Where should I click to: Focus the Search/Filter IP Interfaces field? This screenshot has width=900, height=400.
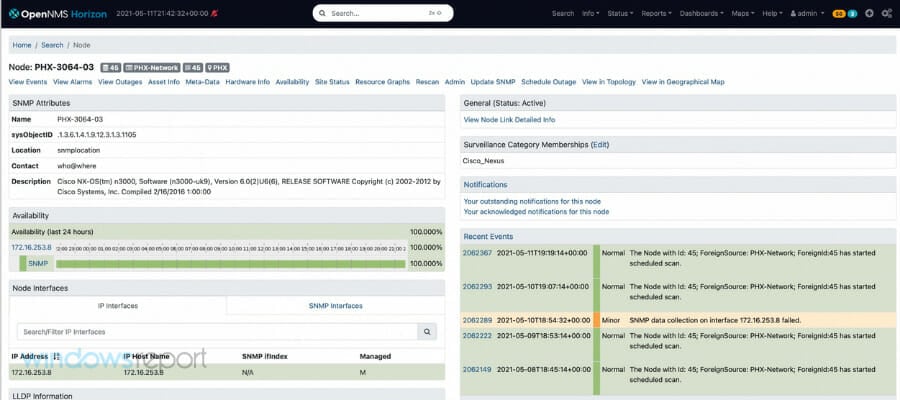coord(217,332)
